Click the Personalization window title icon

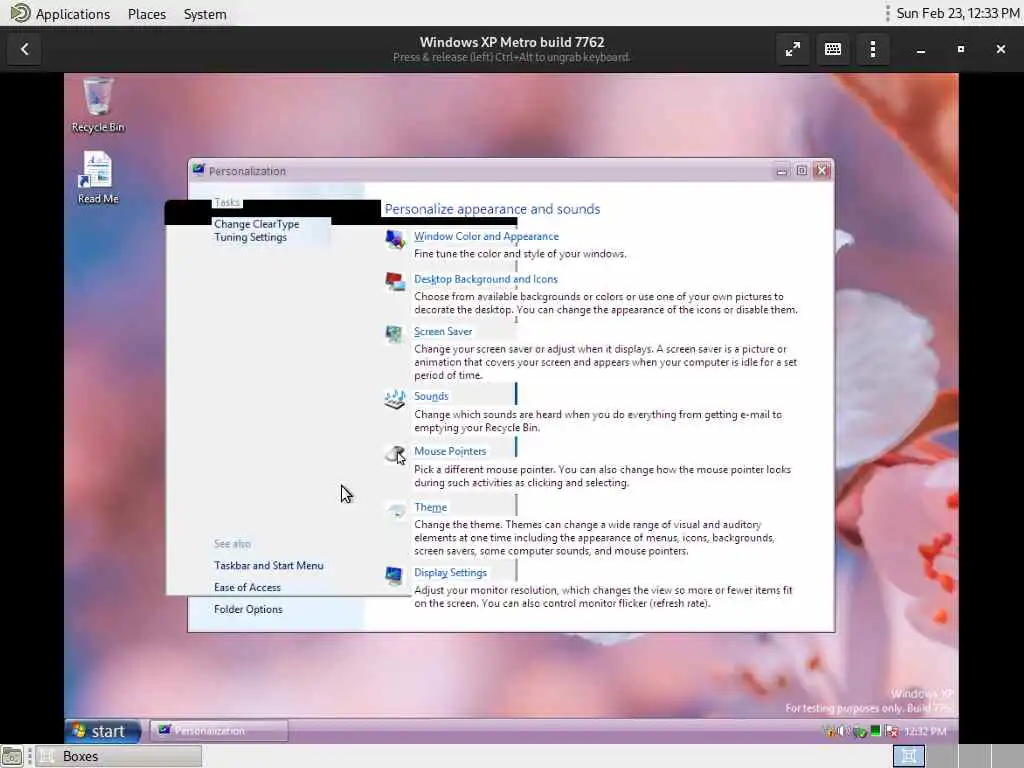coord(198,170)
